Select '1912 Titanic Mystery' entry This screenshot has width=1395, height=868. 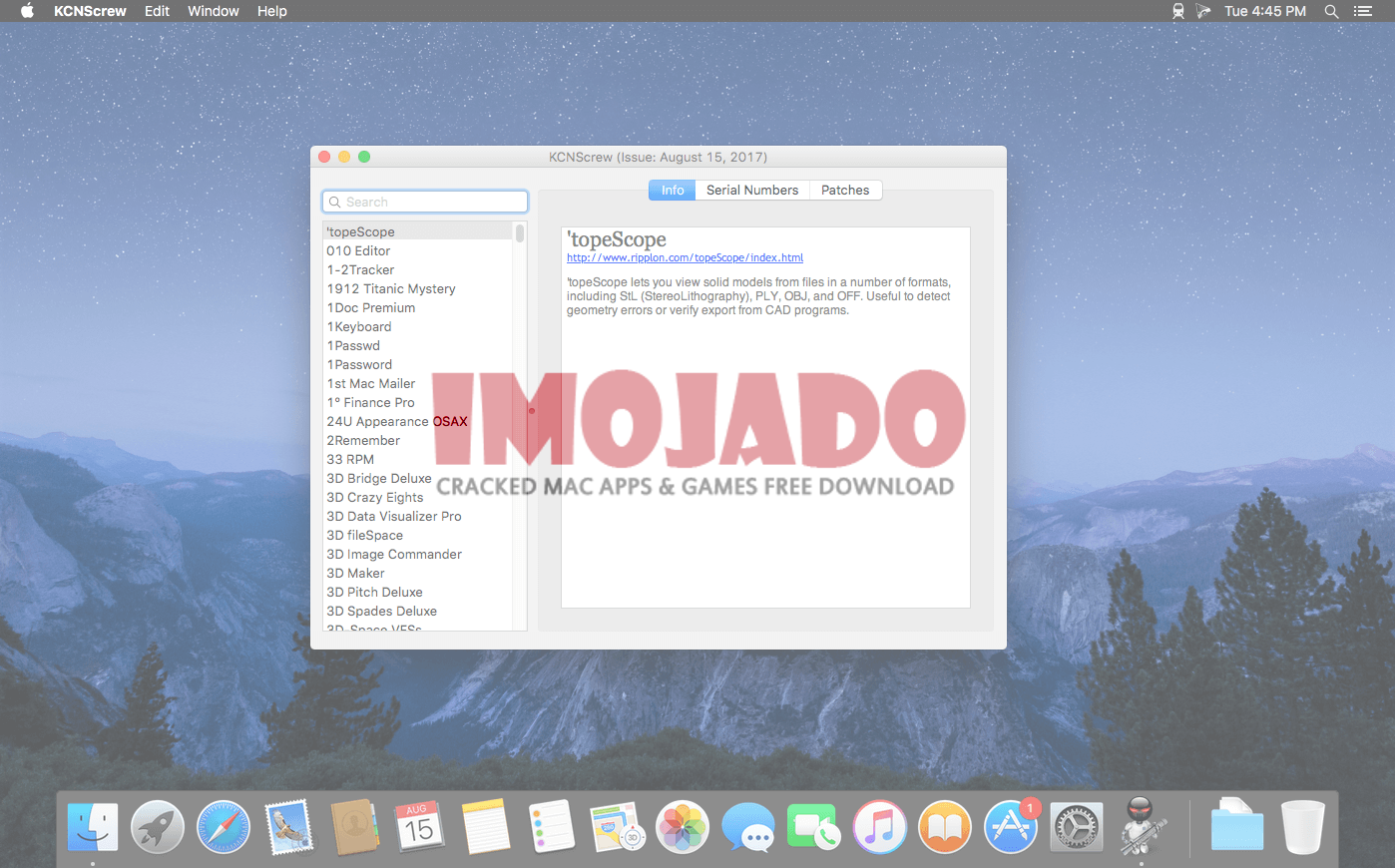[x=417, y=288]
